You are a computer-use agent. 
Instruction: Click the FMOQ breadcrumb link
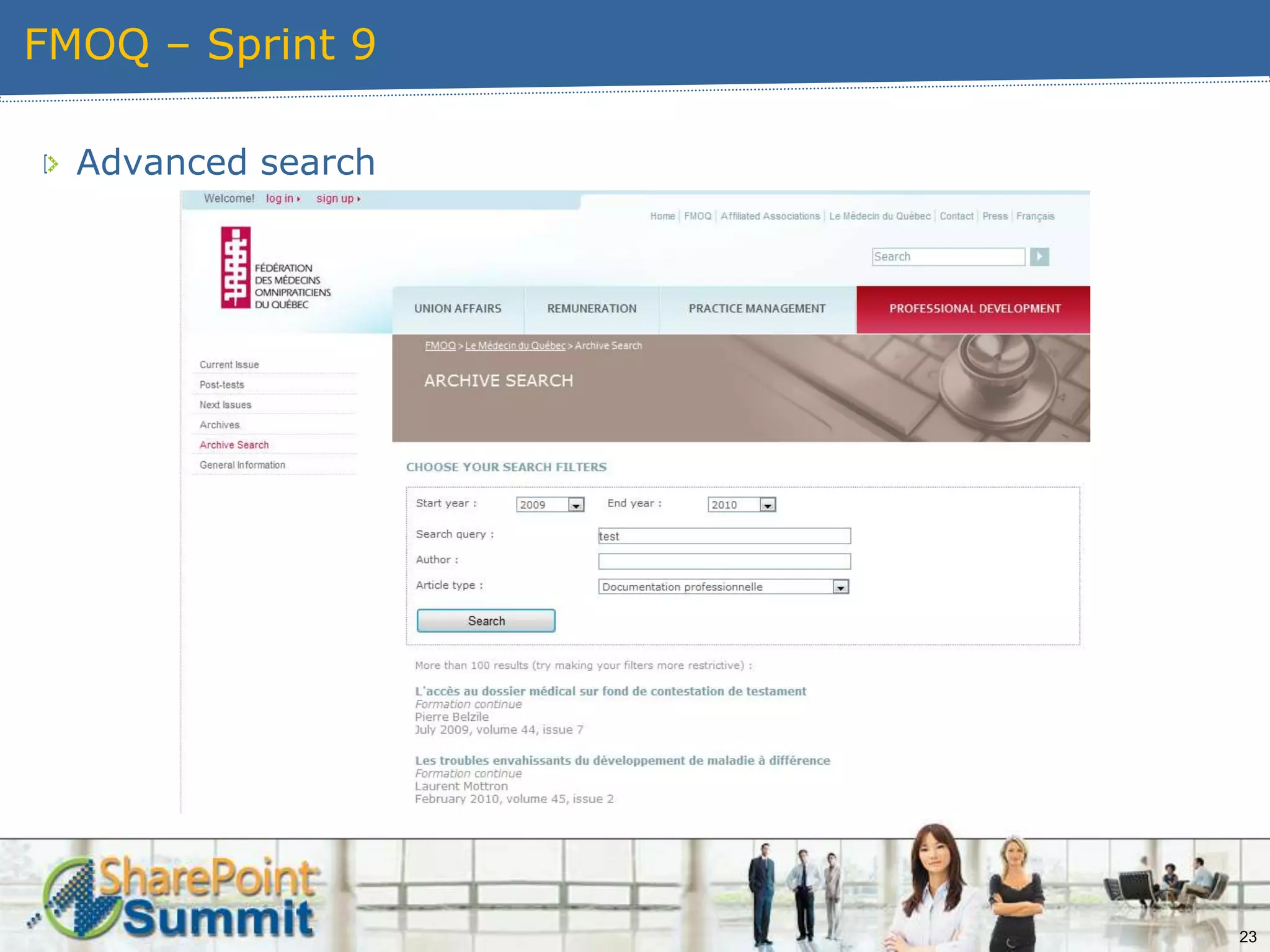pyautogui.click(x=440, y=346)
